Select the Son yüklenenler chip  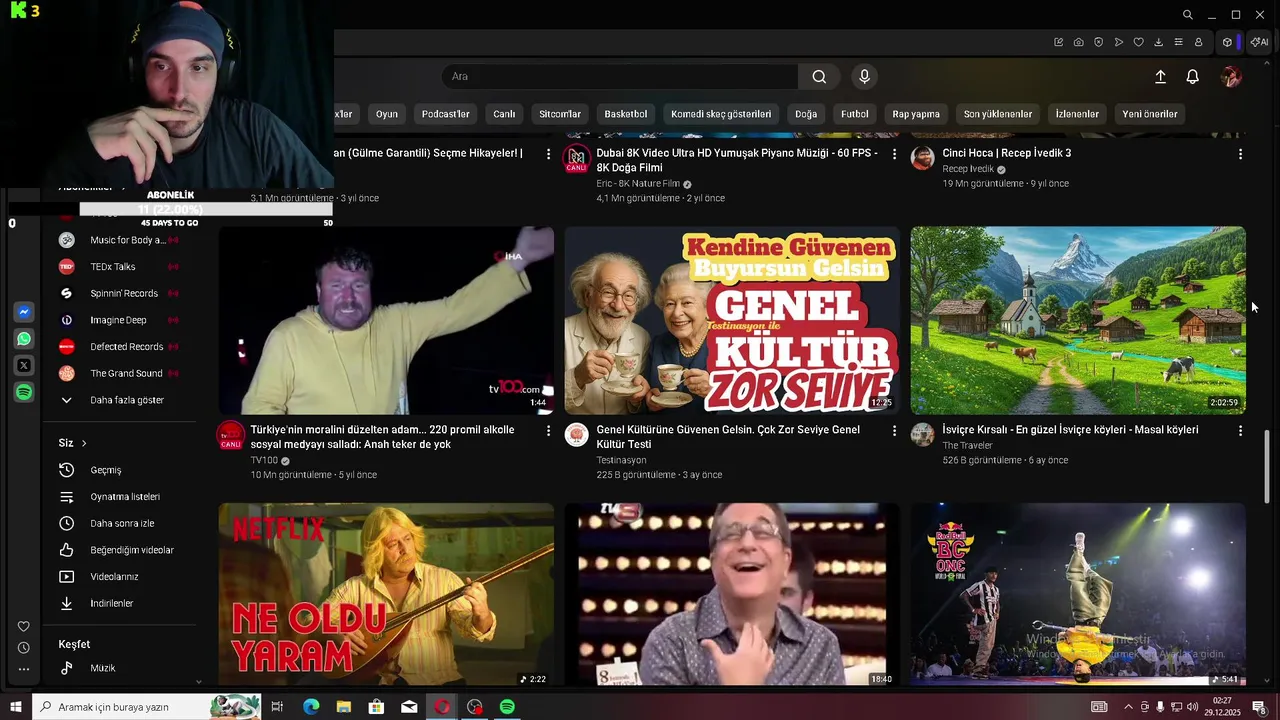click(x=998, y=114)
